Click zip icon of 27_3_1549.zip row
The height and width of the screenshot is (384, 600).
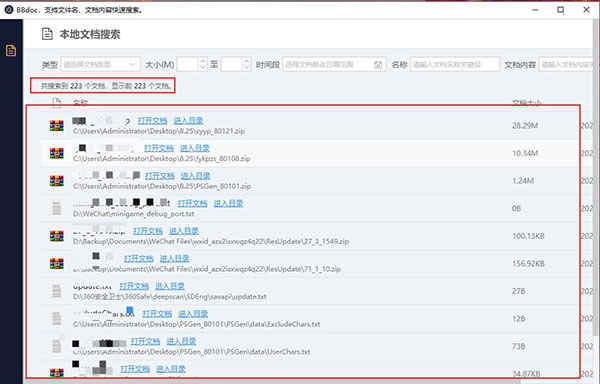(57, 236)
